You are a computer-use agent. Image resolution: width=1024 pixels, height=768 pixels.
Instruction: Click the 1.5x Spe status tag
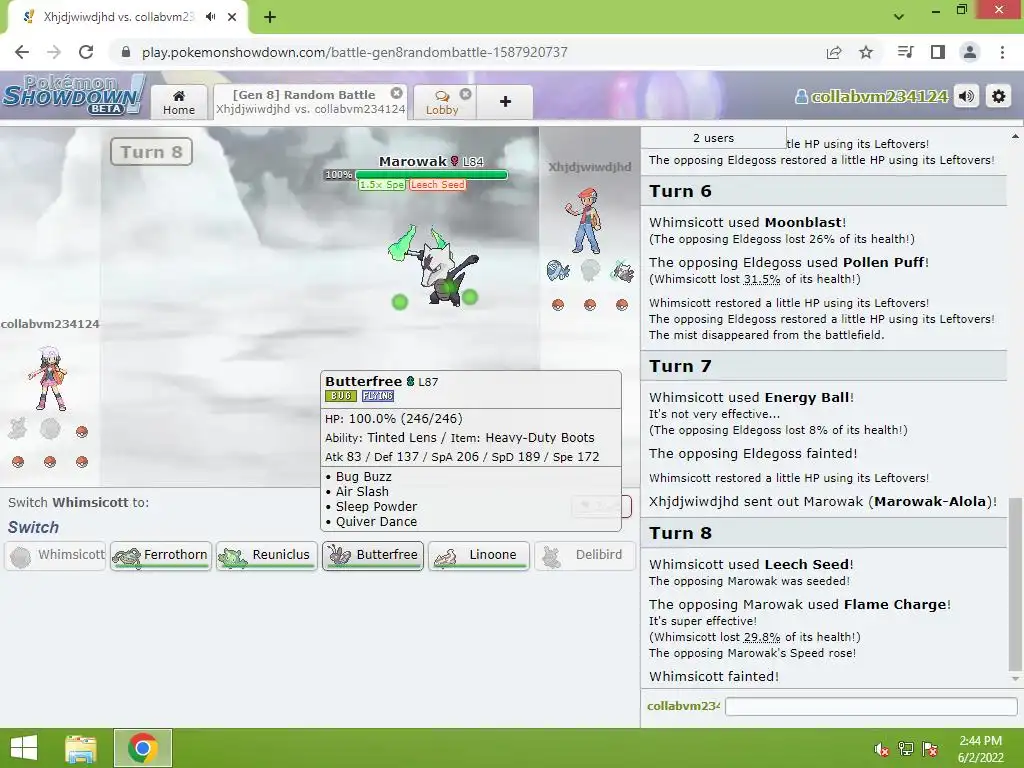pyautogui.click(x=382, y=185)
